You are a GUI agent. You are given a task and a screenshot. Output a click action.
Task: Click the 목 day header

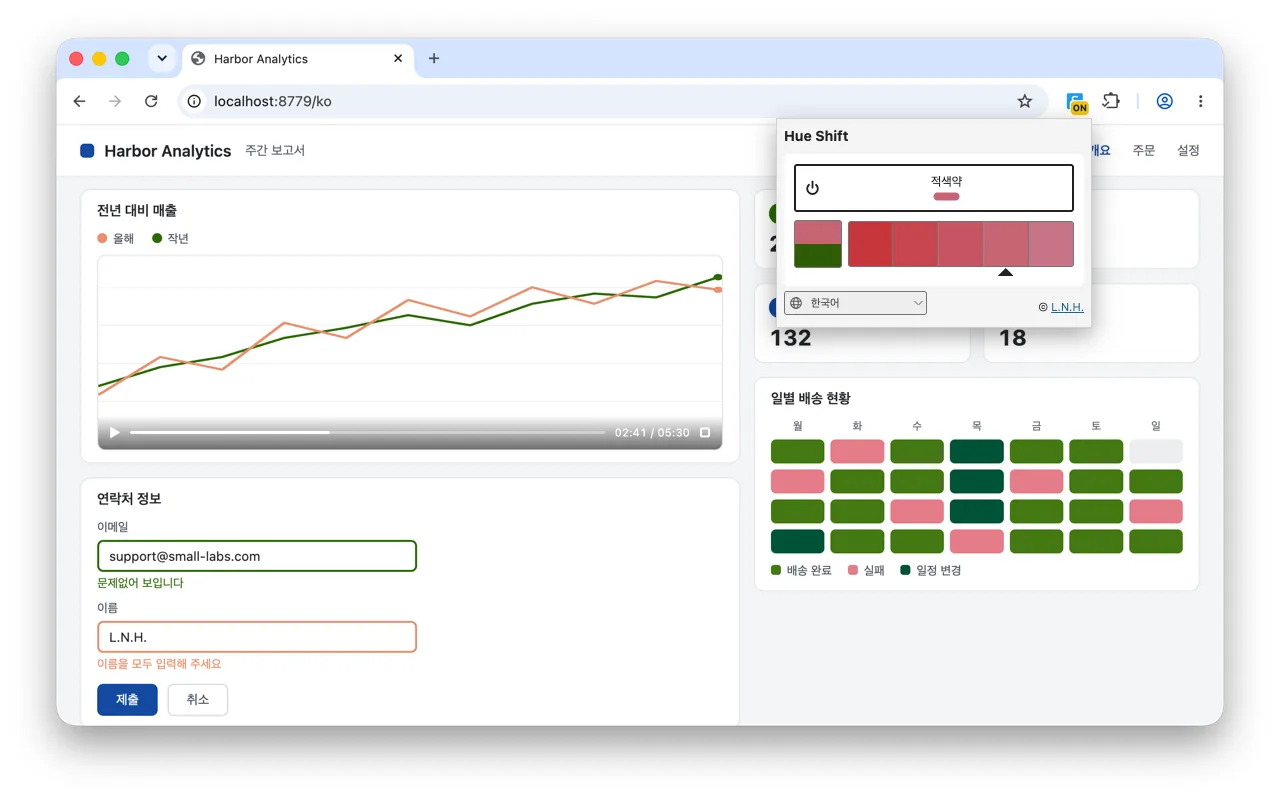976,425
